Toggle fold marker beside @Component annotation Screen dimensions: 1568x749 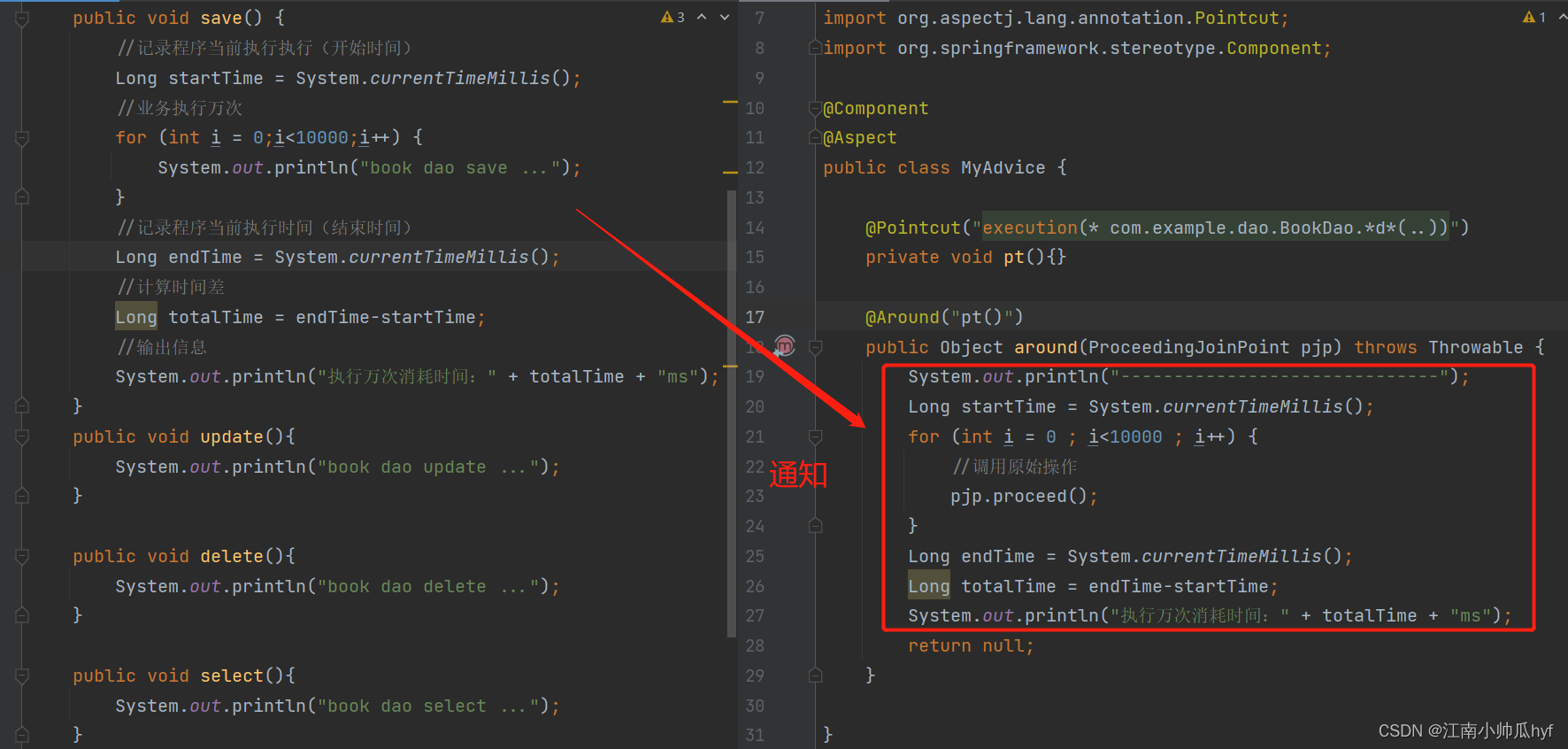pos(816,108)
